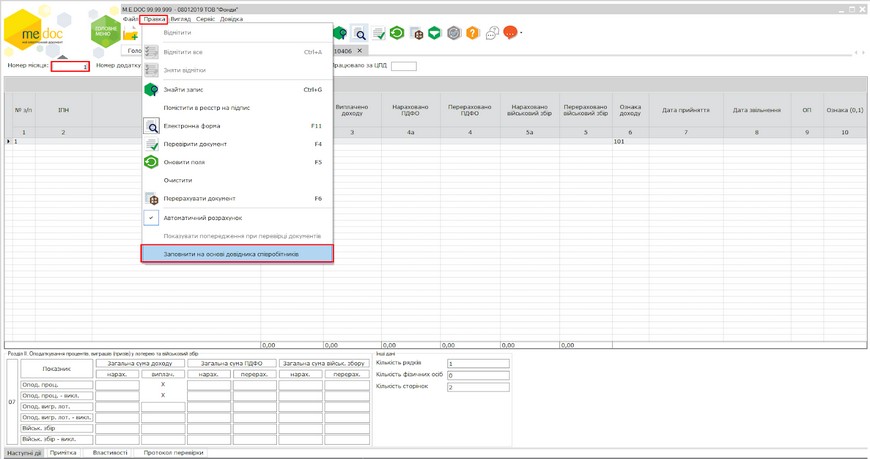Open the 'Сервіс' menu
The image size is (870, 459).
204,19
